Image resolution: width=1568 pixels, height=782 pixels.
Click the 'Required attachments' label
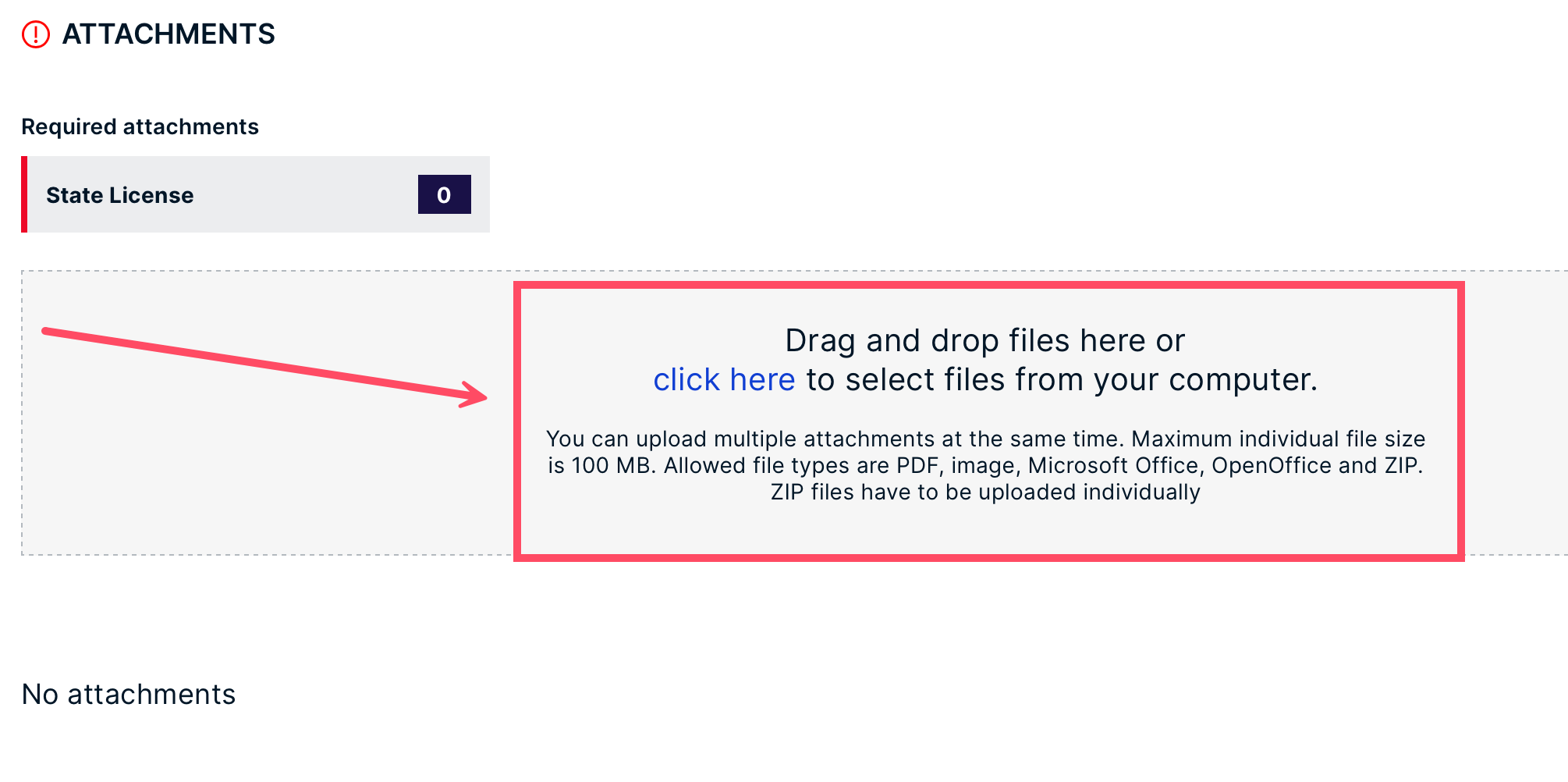pos(140,126)
